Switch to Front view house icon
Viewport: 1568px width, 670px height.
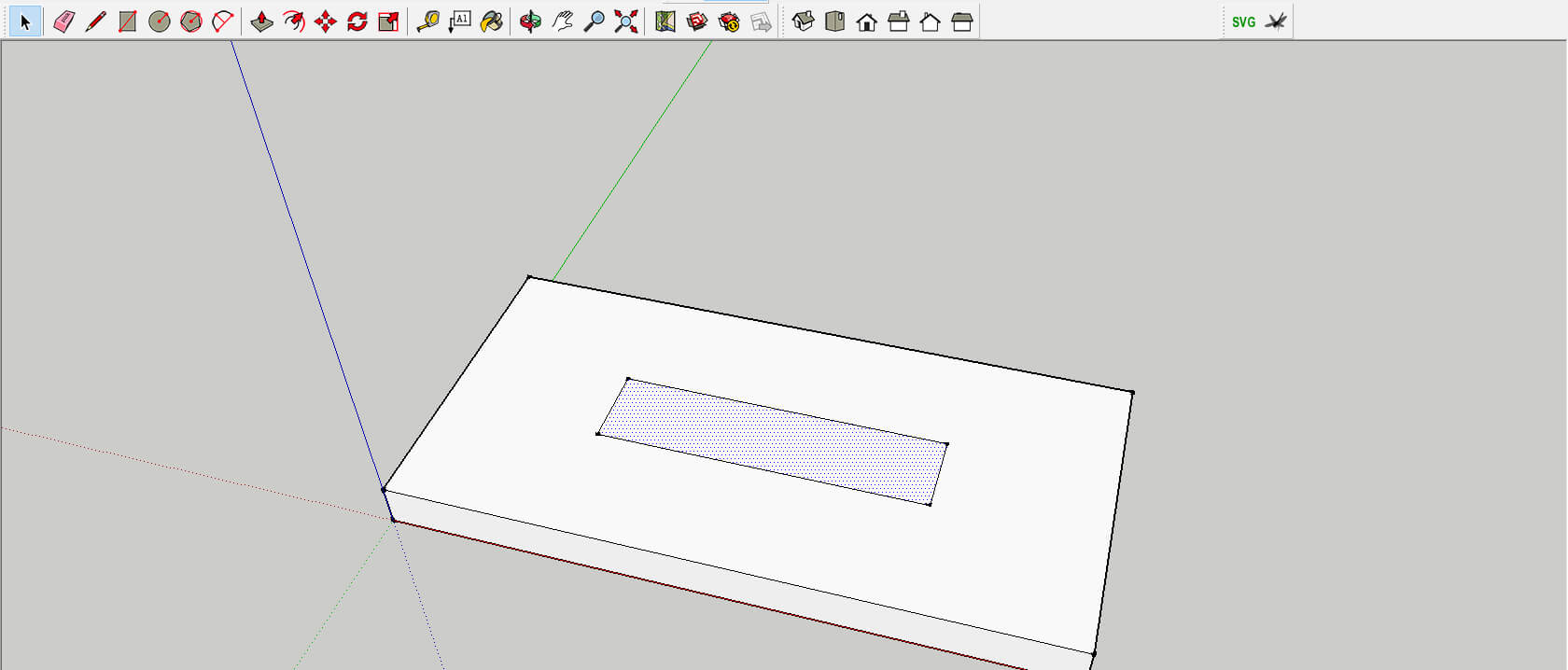(x=866, y=21)
